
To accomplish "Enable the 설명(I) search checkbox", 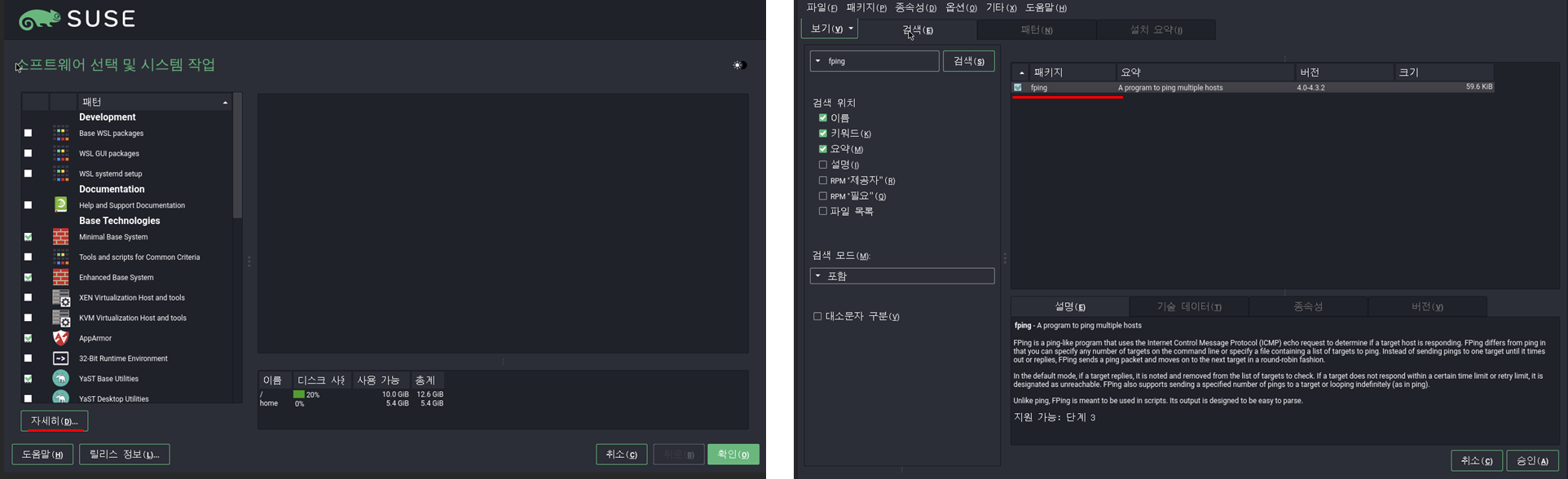I will [822, 165].
